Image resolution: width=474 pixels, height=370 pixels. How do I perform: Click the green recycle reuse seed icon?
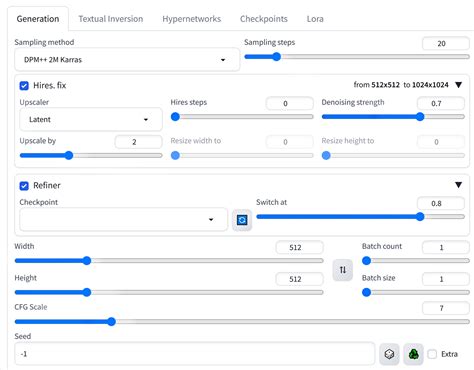(414, 354)
